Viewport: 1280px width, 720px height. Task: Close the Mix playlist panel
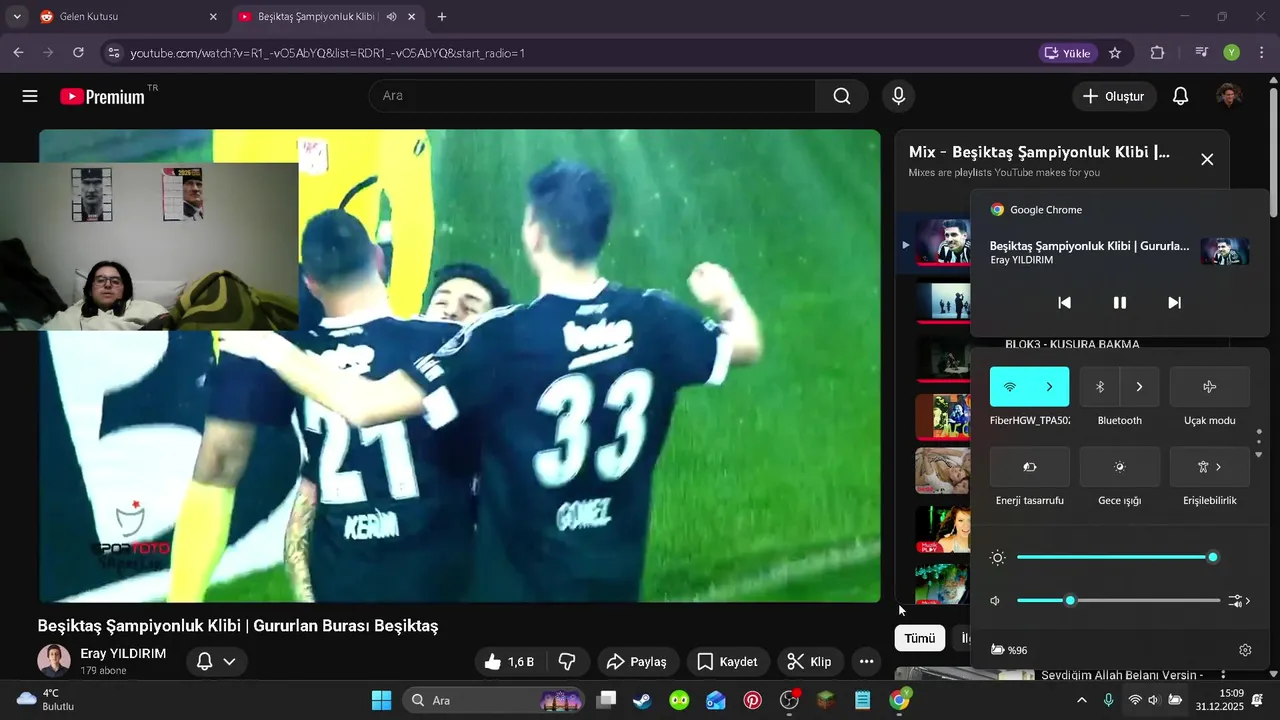(1207, 159)
